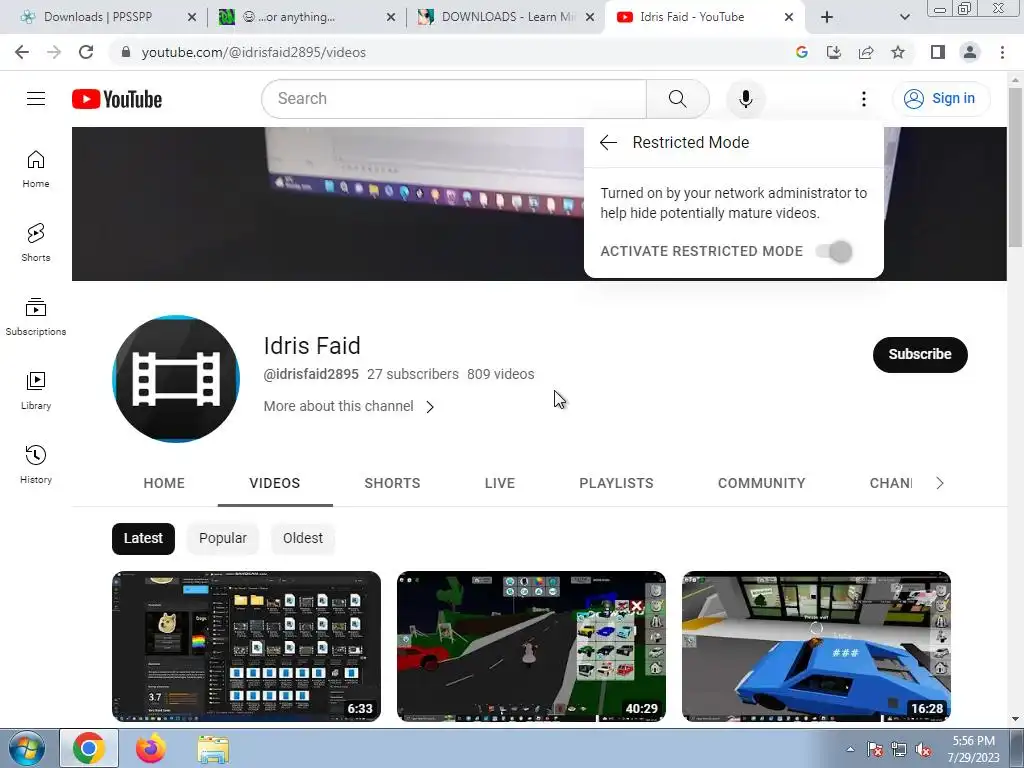Click the YouTube search field
1024x768 pixels.
(x=454, y=99)
